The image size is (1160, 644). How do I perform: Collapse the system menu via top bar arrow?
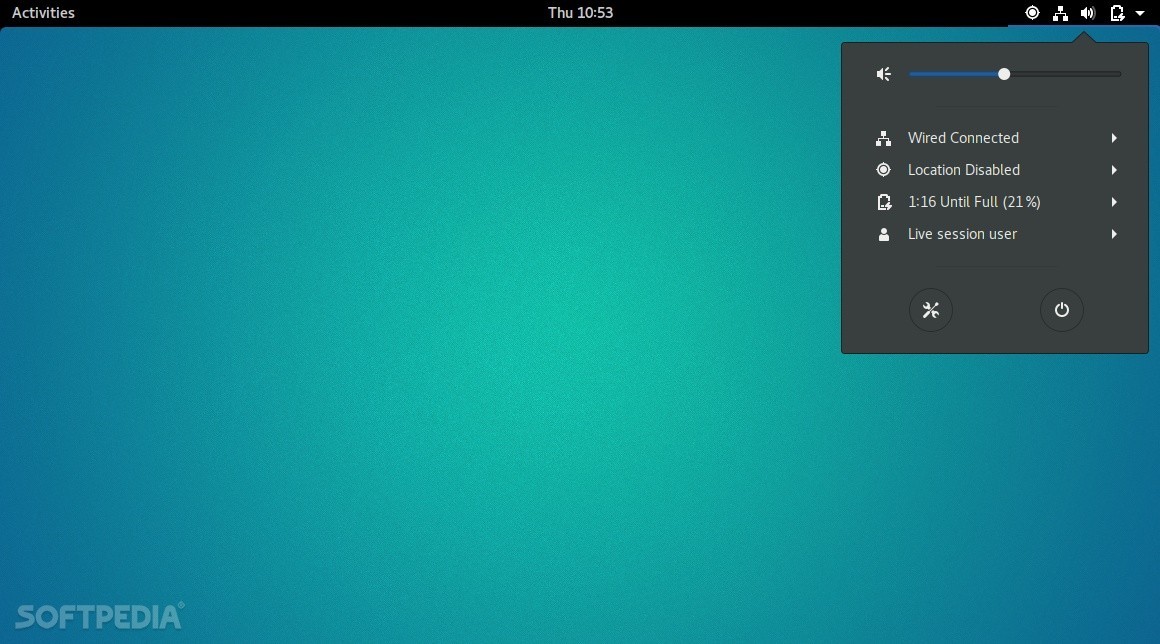coord(1140,13)
